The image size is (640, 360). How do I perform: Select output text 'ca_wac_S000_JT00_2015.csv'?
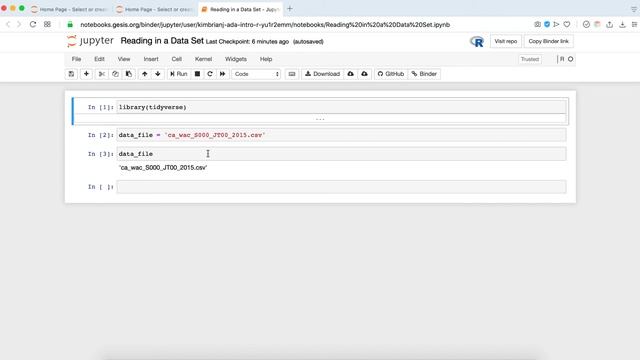(x=163, y=168)
